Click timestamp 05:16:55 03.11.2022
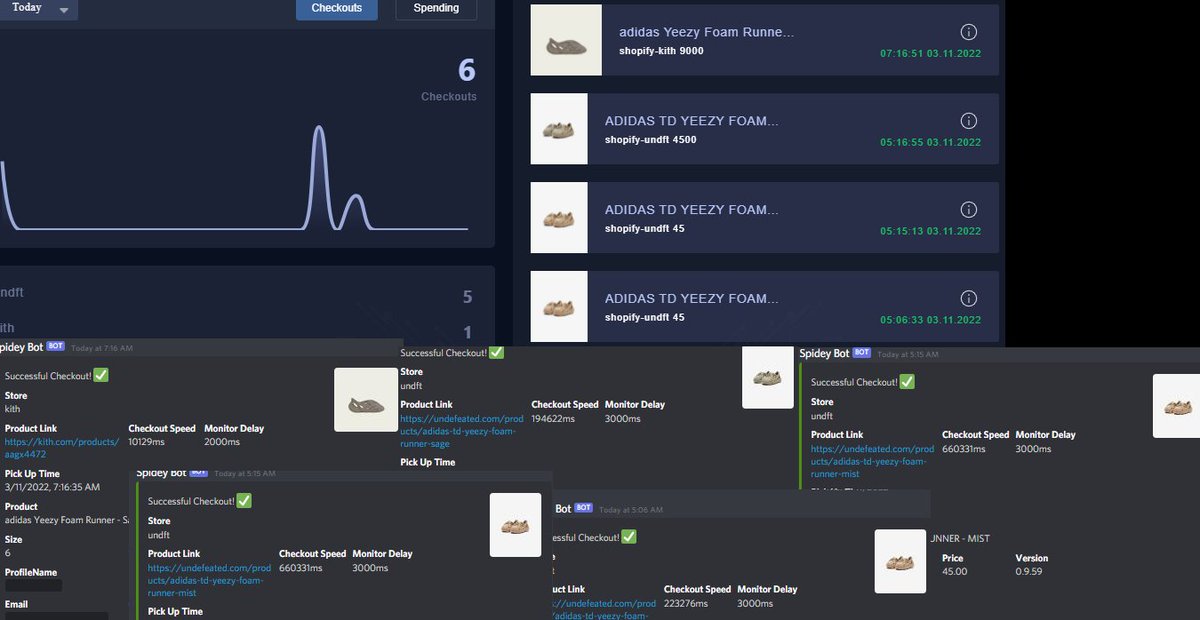Screen dimensions: 1200x620 (x=930, y=143)
